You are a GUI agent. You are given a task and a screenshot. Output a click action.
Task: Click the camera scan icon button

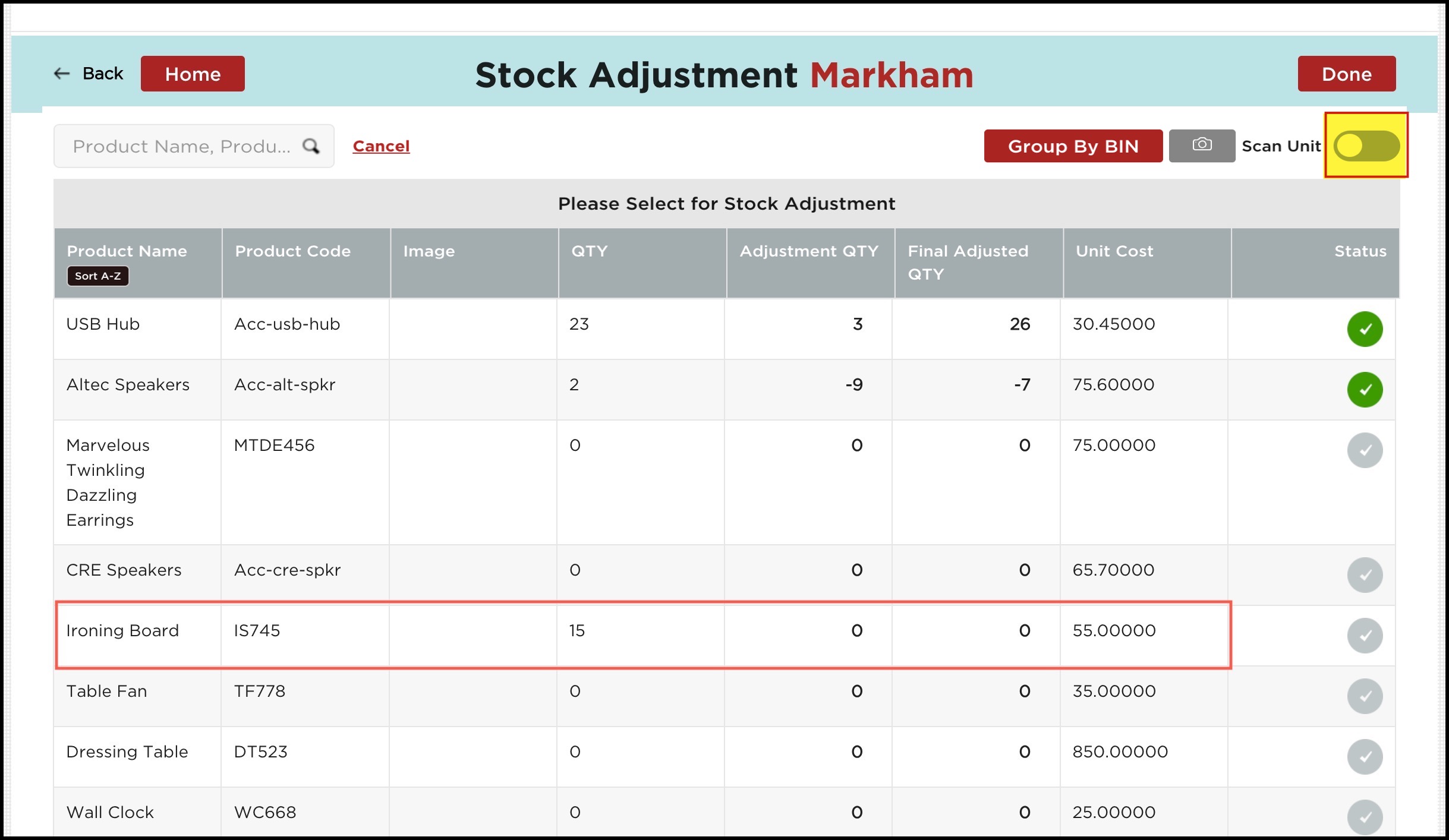pos(1201,145)
